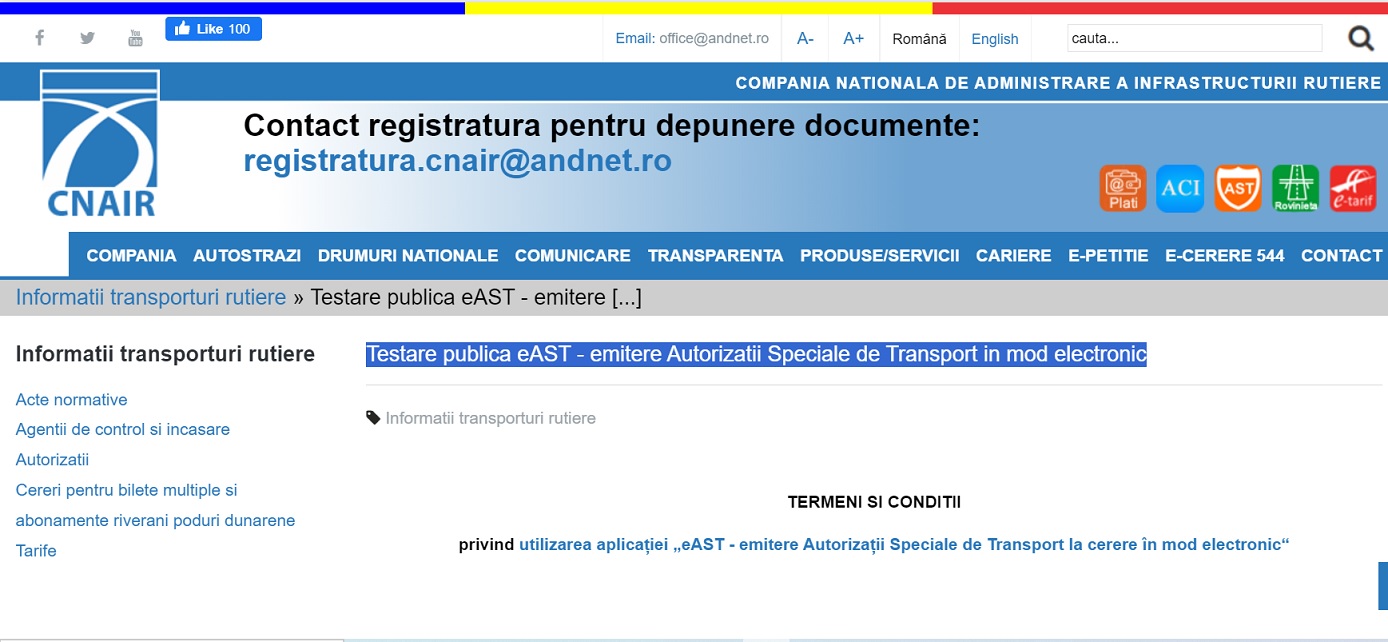Open the red e-tarif icon

(x=1352, y=189)
